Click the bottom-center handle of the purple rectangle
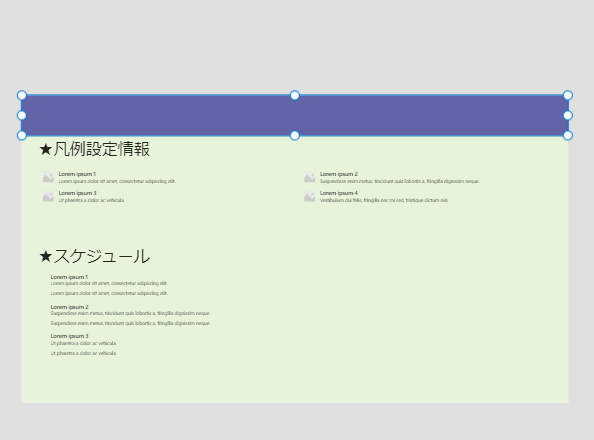Screen dimensions: 594x440 click(295, 135)
